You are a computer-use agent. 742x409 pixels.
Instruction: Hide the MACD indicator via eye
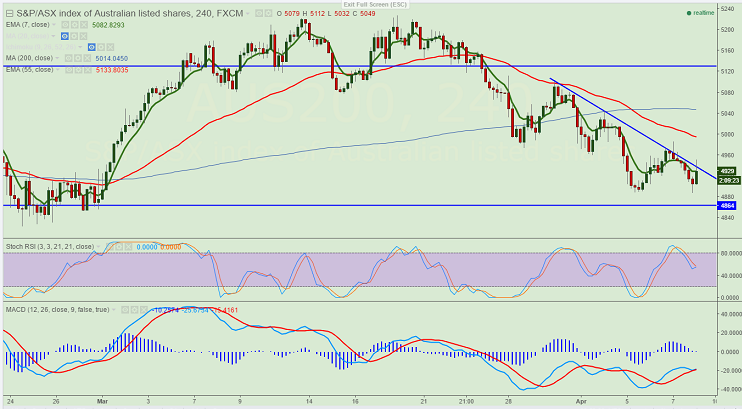pyautogui.click(x=125, y=310)
